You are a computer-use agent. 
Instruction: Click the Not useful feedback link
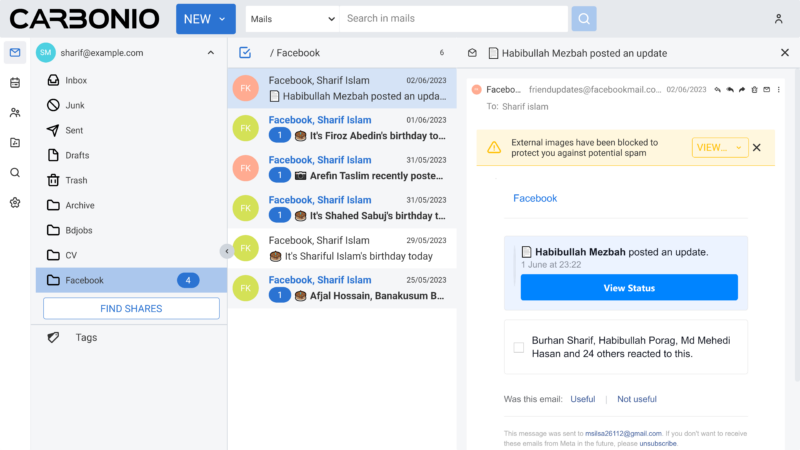[x=637, y=399]
